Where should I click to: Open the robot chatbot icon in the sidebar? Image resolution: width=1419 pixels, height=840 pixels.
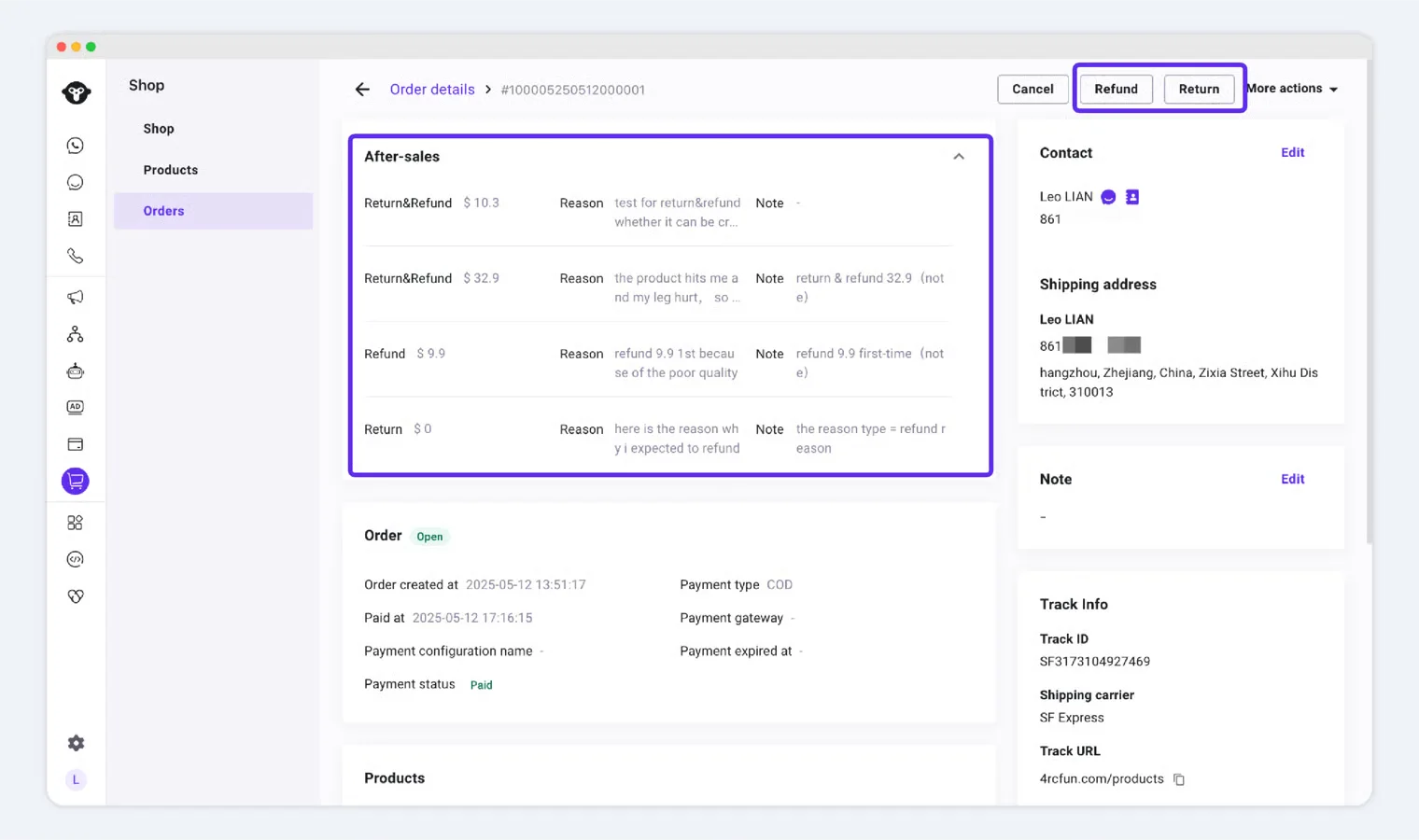pos(76,371)
